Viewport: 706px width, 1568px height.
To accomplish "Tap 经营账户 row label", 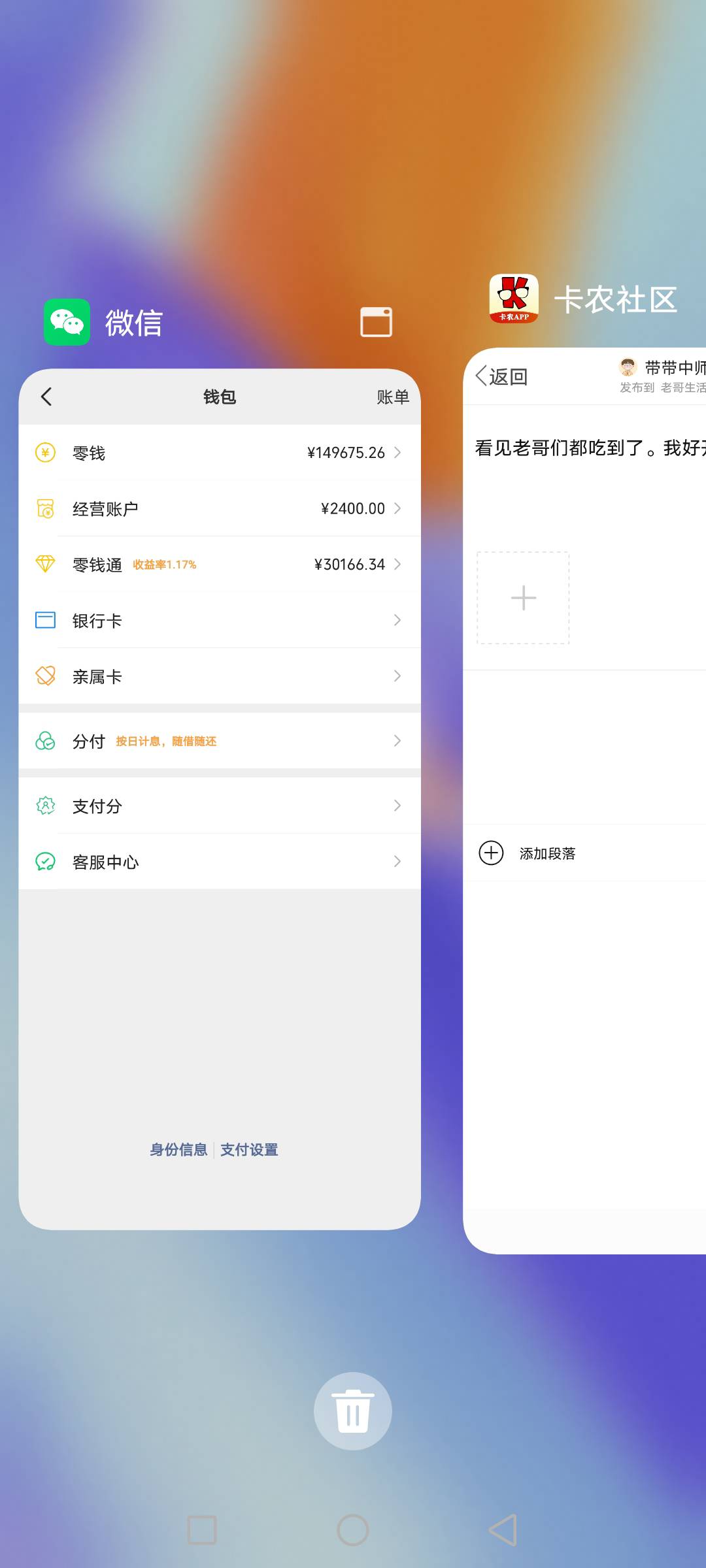I will pyautogui.click(x=105, y=509).
